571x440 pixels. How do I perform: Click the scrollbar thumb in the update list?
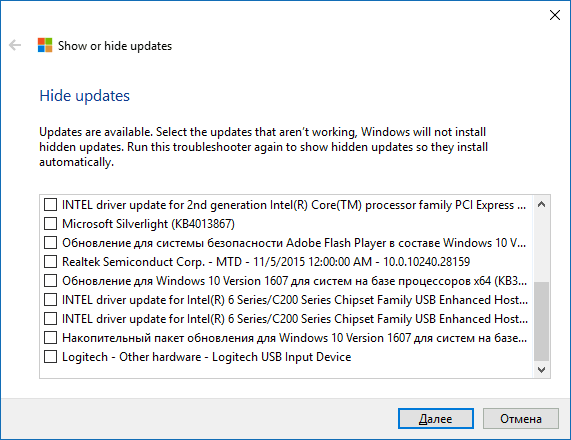541,321
